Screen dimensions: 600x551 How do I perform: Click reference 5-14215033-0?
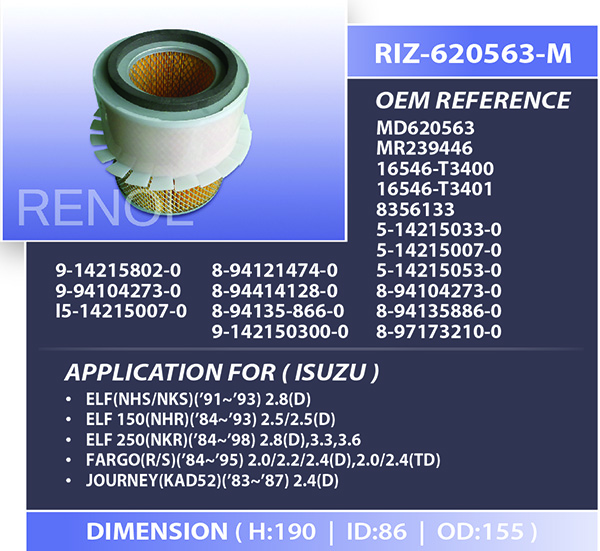[438, 229]
